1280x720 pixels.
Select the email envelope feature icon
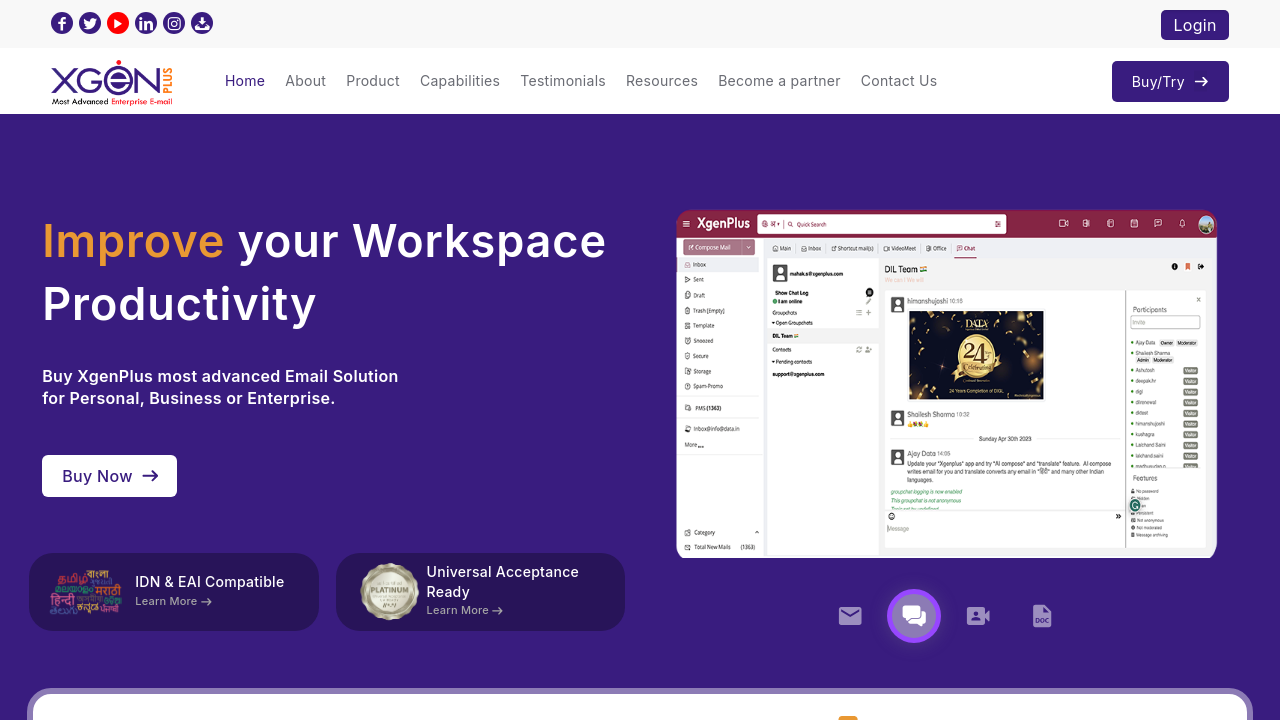pyautogui.click(x=850, y=616)
